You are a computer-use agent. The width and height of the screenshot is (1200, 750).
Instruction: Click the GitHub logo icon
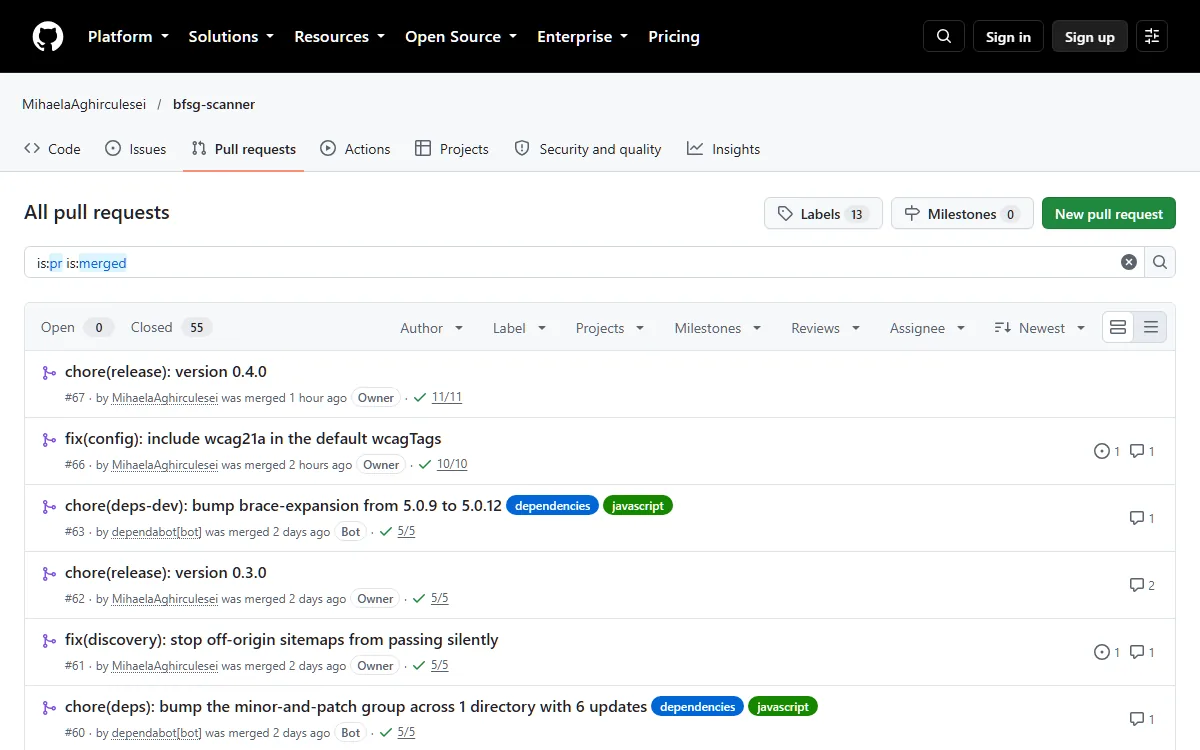click(48, 37)
